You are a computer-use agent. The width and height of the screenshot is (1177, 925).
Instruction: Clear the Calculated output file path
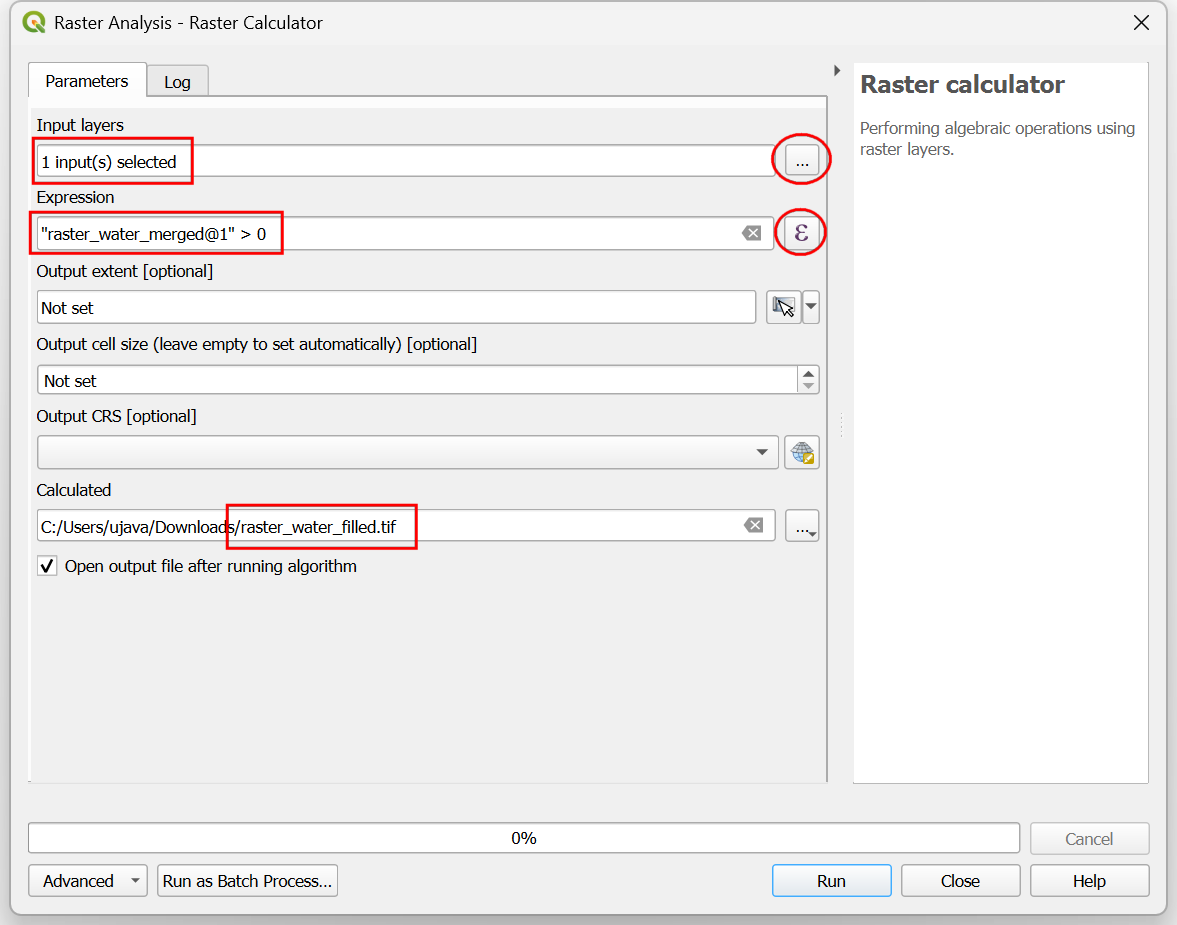pyautogui.click(x=753, y=526)
